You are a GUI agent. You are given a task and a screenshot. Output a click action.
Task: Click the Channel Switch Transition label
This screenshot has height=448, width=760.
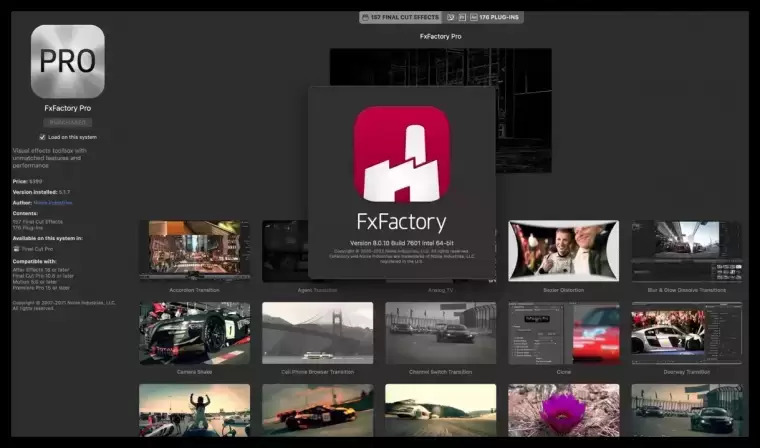click(441, 372)
